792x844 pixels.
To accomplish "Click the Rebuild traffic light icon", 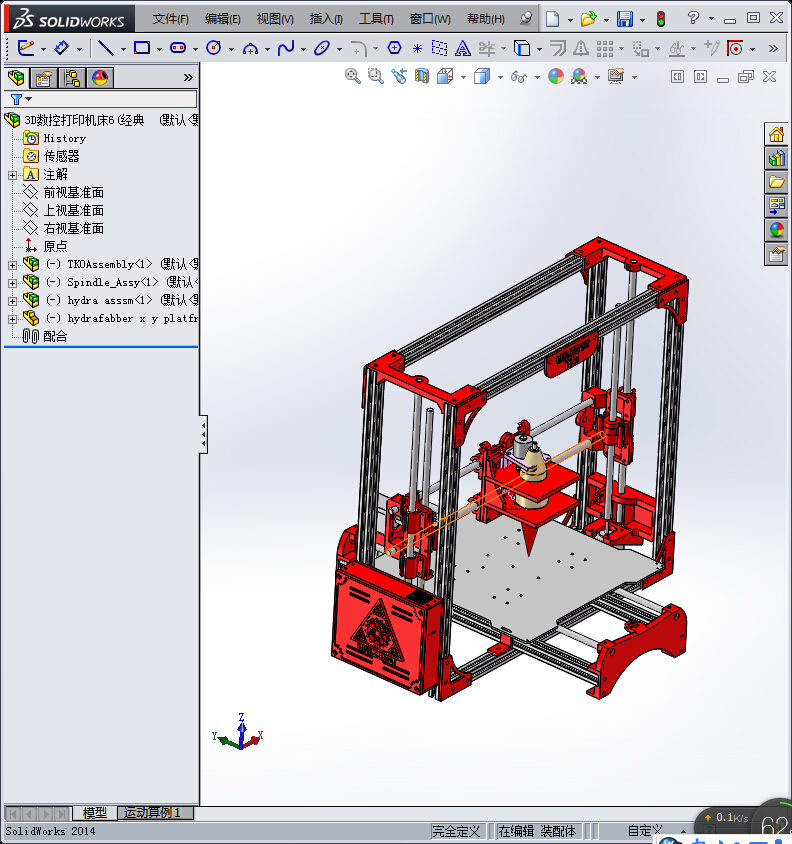I will [x=661, y=19].
